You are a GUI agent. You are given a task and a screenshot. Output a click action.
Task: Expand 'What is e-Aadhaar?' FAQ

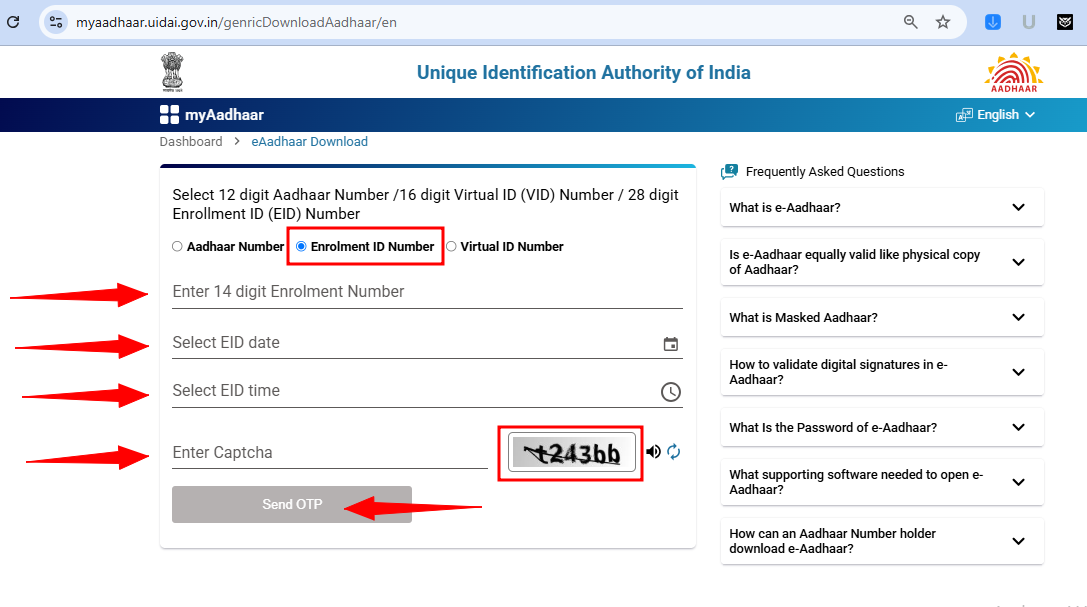(882, 207)
